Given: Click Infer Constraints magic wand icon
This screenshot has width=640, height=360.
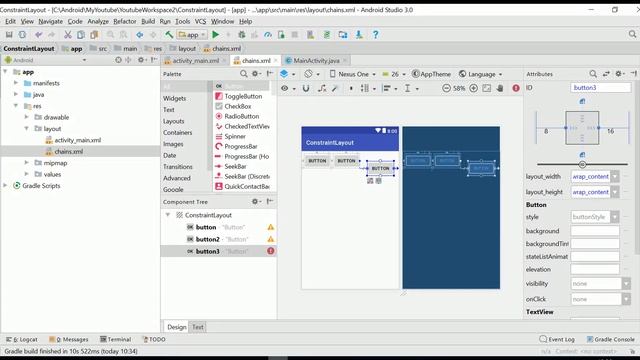Looking at the screenshot, I should pyautogui.click(x=335, y=88).
